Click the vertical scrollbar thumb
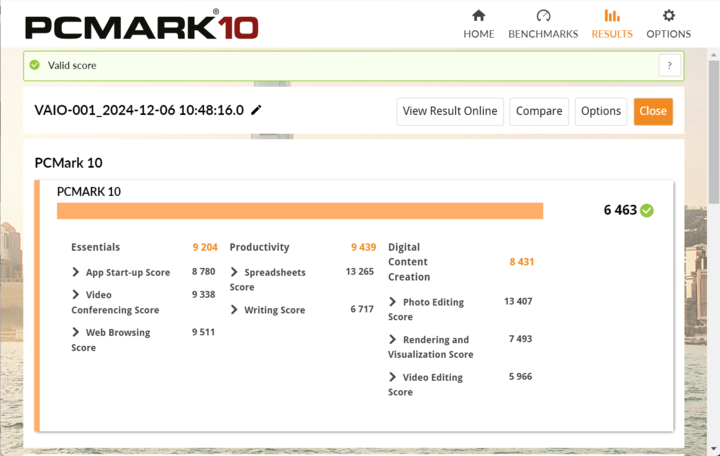The width and height of the screenshot is (720, 456). (714, 131)
